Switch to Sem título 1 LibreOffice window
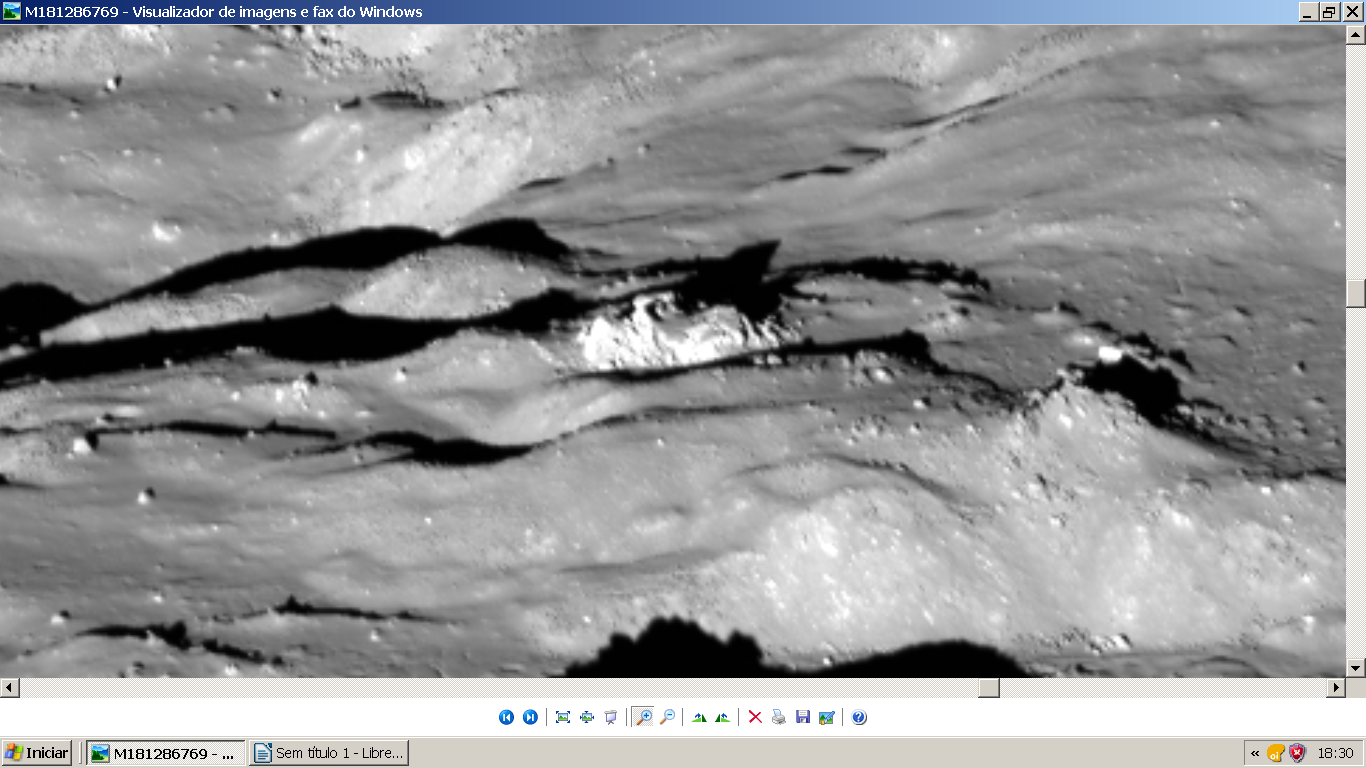This screenshot has width=1366, height=768. 329,753
